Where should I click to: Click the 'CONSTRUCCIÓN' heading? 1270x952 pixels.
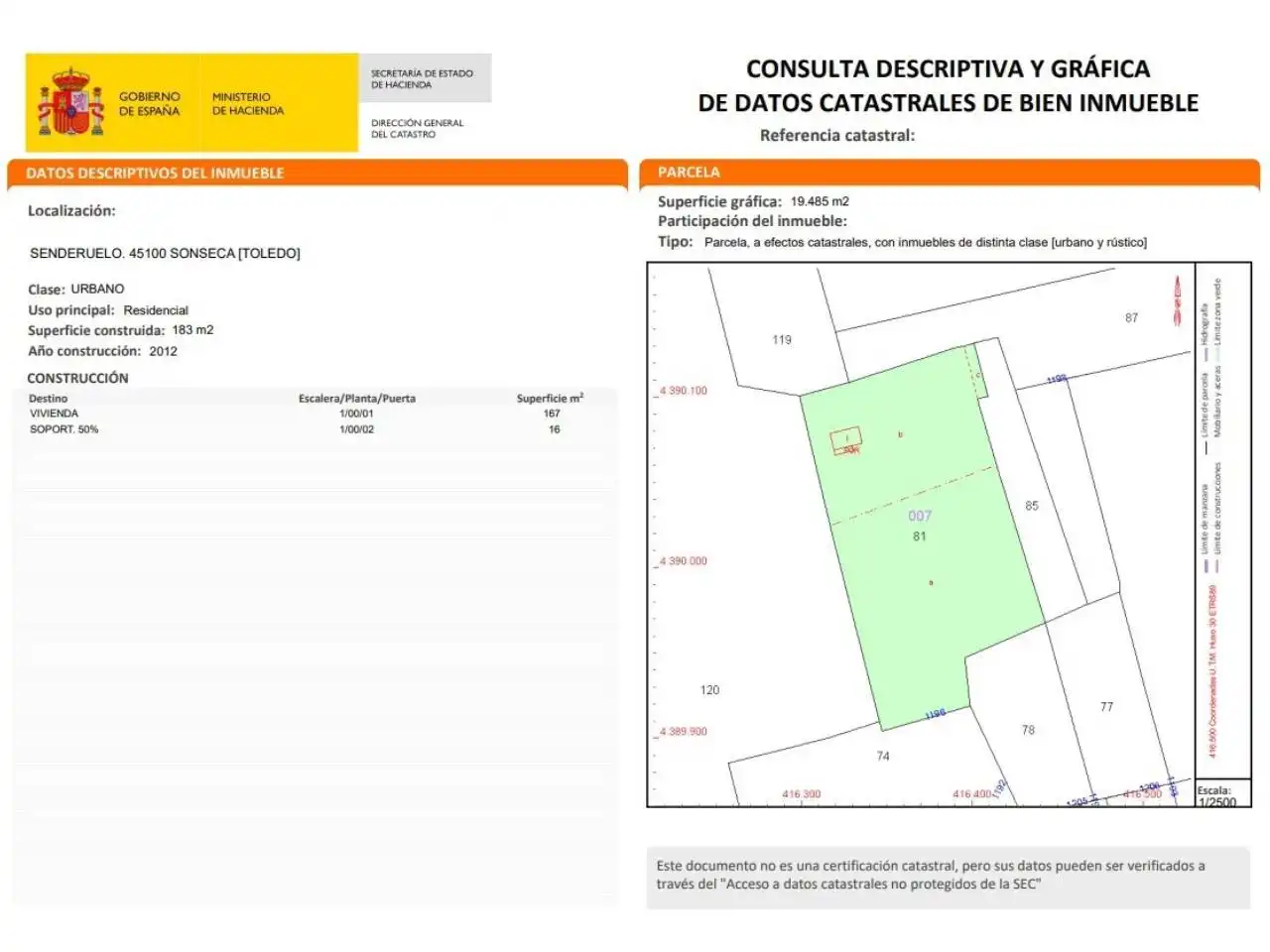(x=77, y=379)
